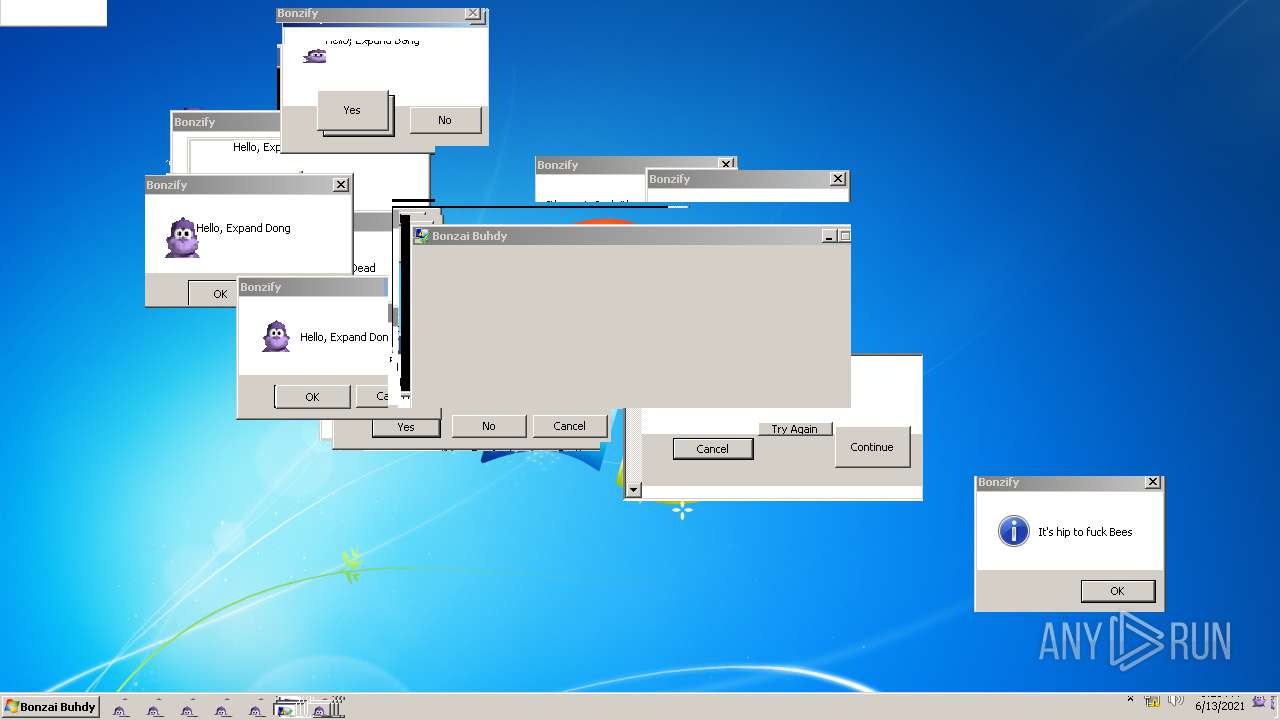Close the left Bonzify 'Hello, Expand Dong' dialog

click(341, 185)
